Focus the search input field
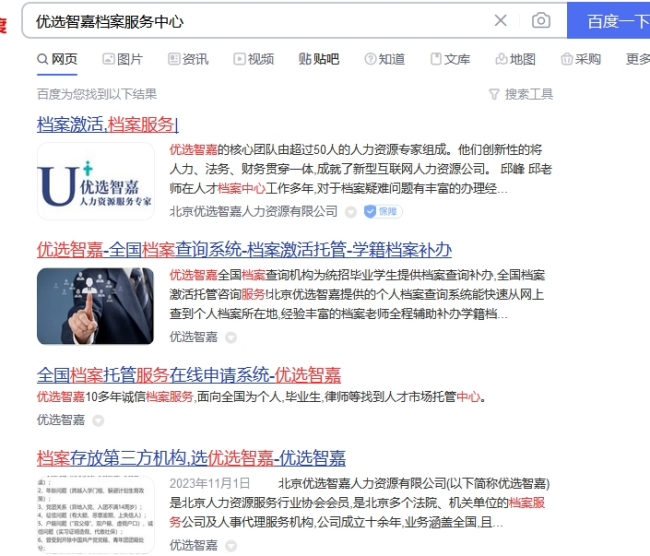The image size is (650, 556). point(257,21)
